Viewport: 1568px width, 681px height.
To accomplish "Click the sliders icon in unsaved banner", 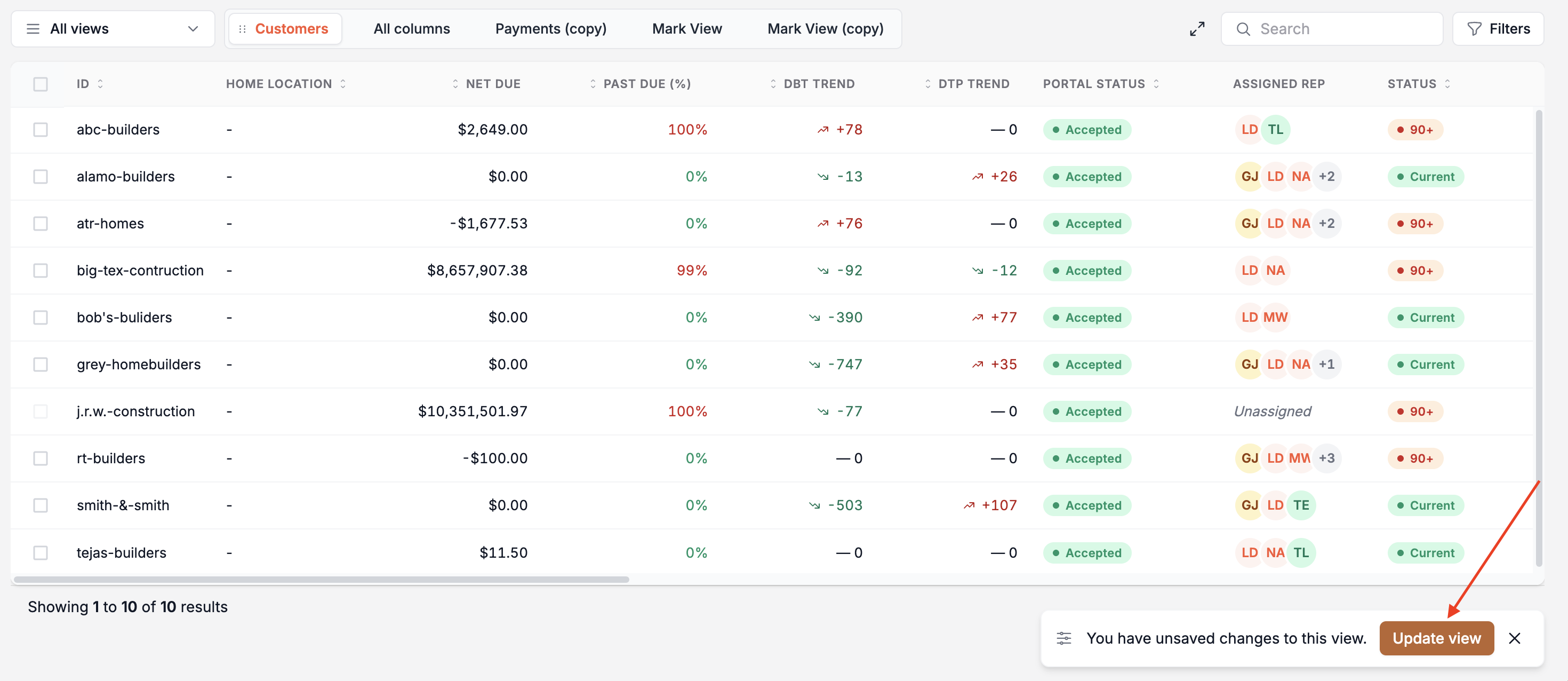I will point(1063,638).
